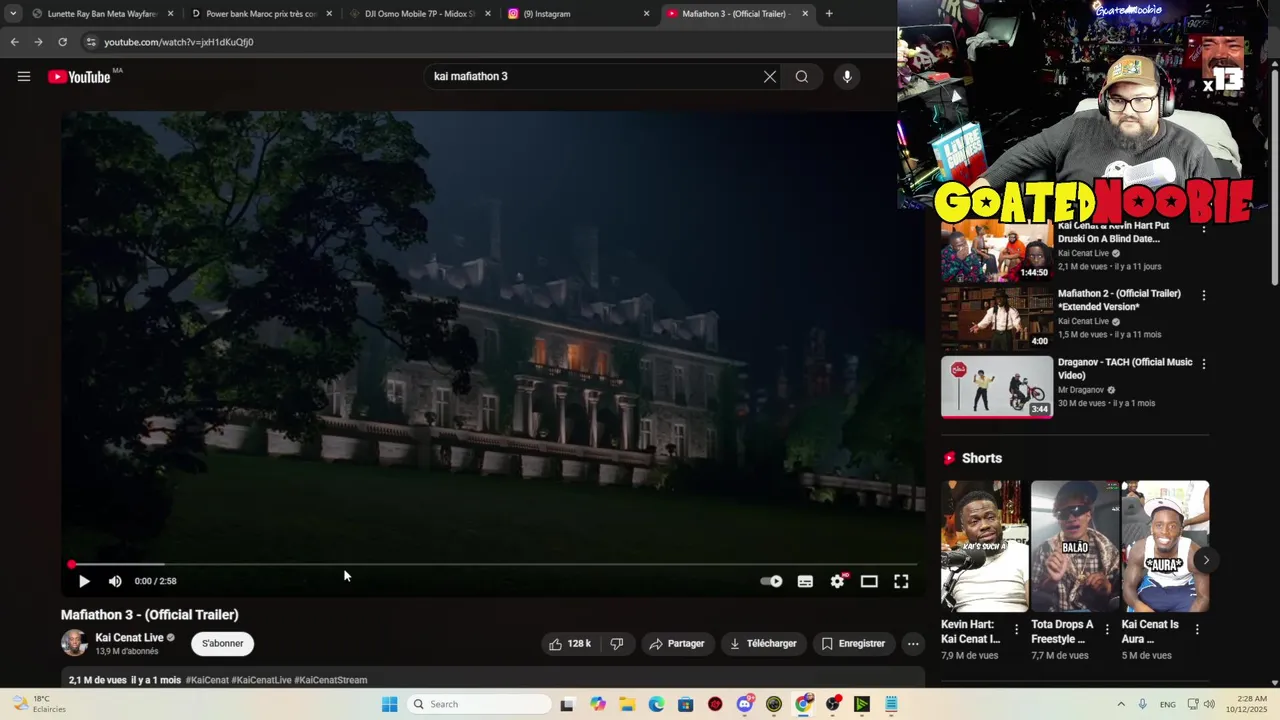Toggle autoplay switch in player
The image size is (1280, 720).
771,581
